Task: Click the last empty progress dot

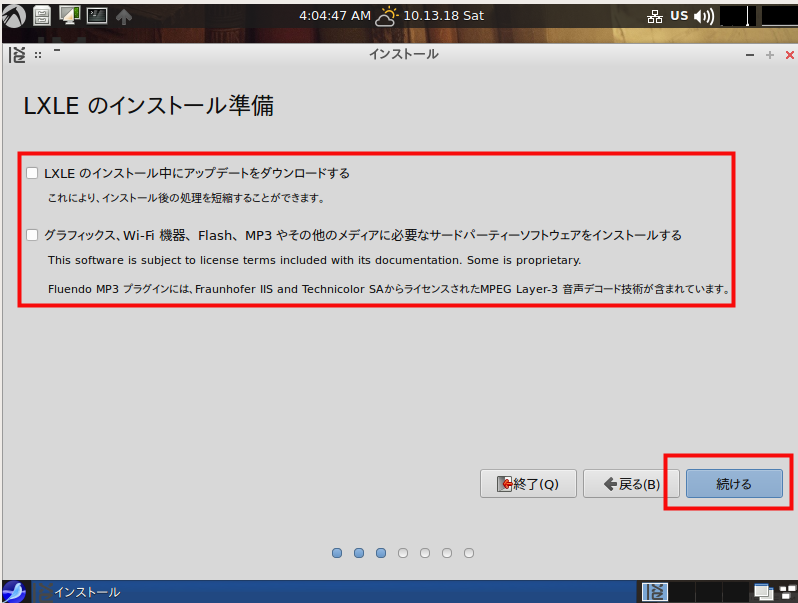Action: click(x=469, y=553)
